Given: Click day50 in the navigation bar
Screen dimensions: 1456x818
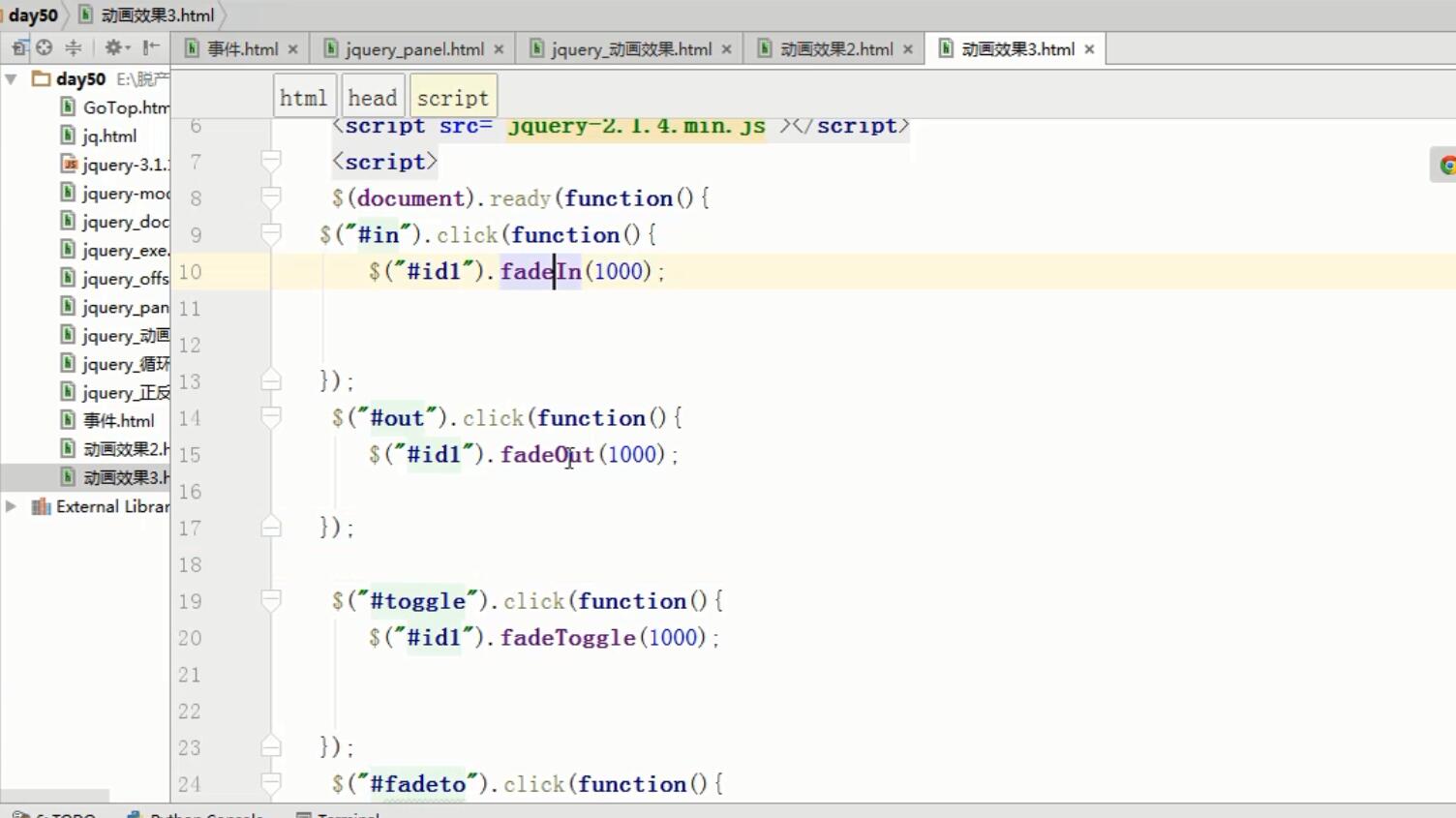Looking at the screenshot, I should [33, 15].
